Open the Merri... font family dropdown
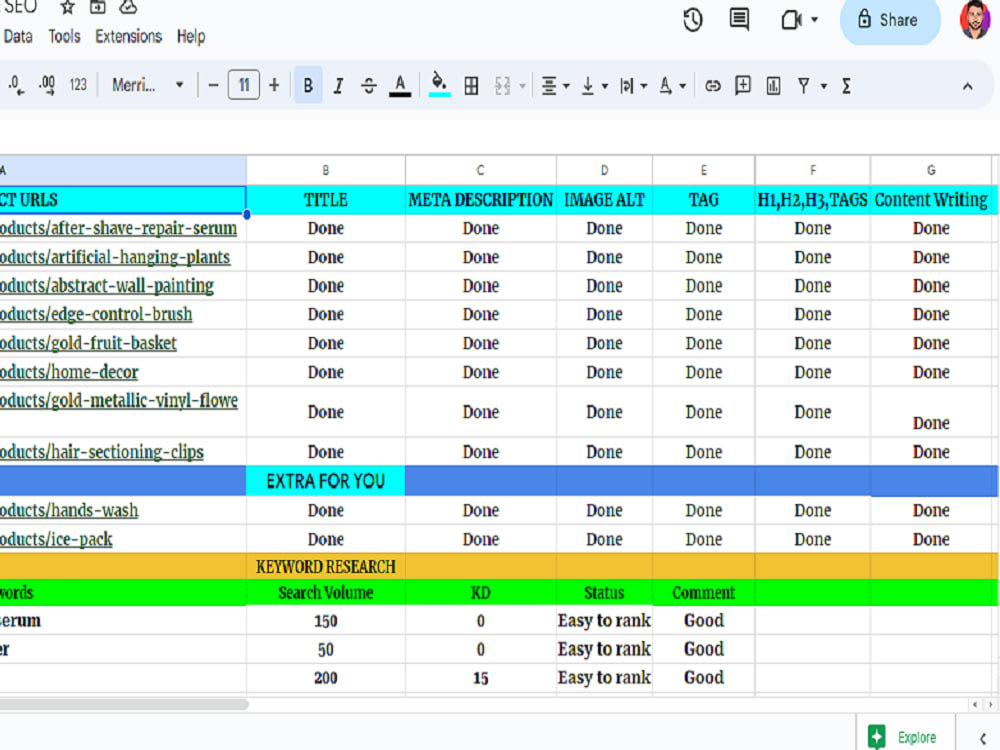Image resolution: width=1000 pixels, height=750 pixels. 147,85
